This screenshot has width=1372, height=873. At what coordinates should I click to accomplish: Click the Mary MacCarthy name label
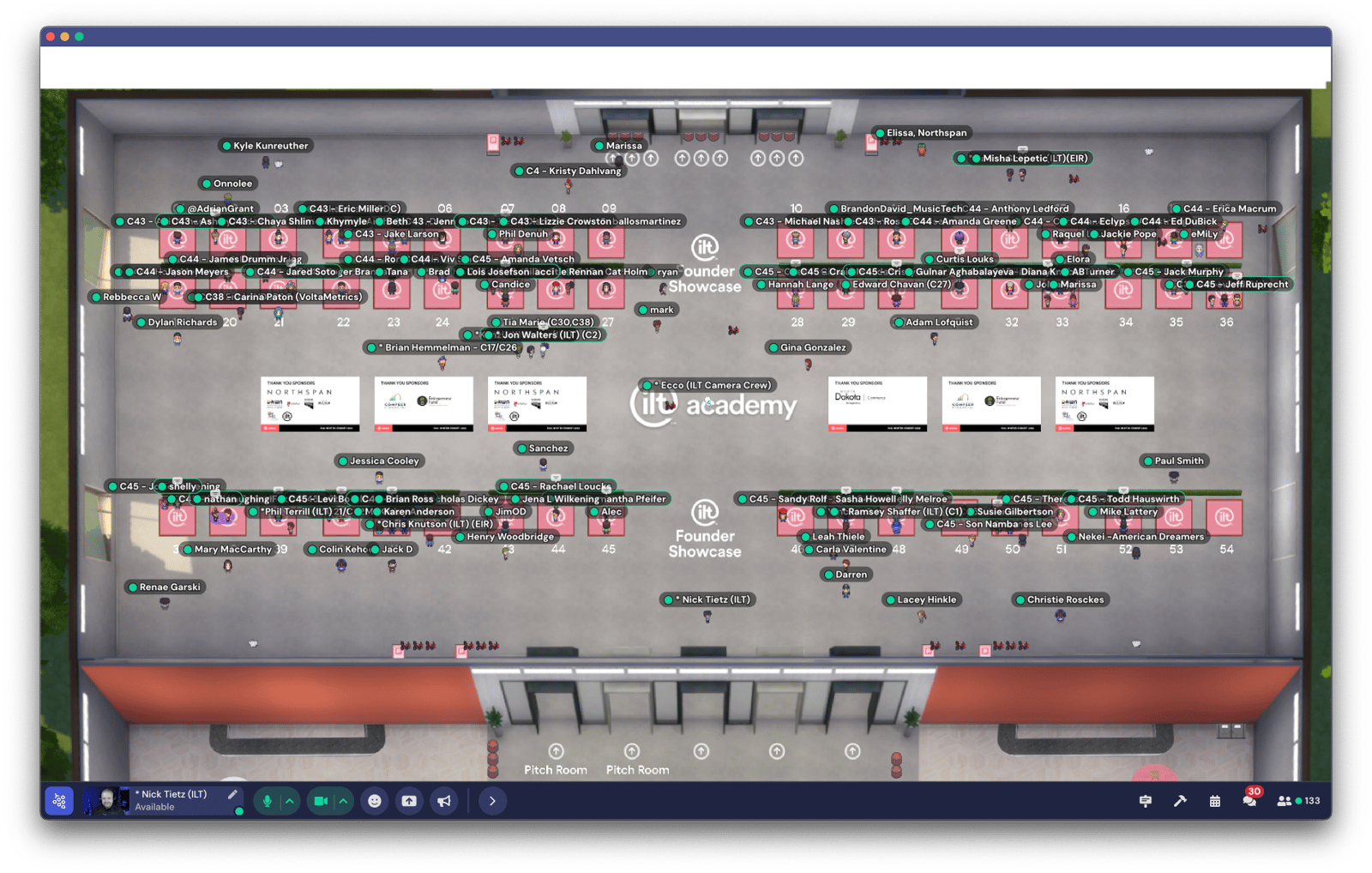pos(227,550)
